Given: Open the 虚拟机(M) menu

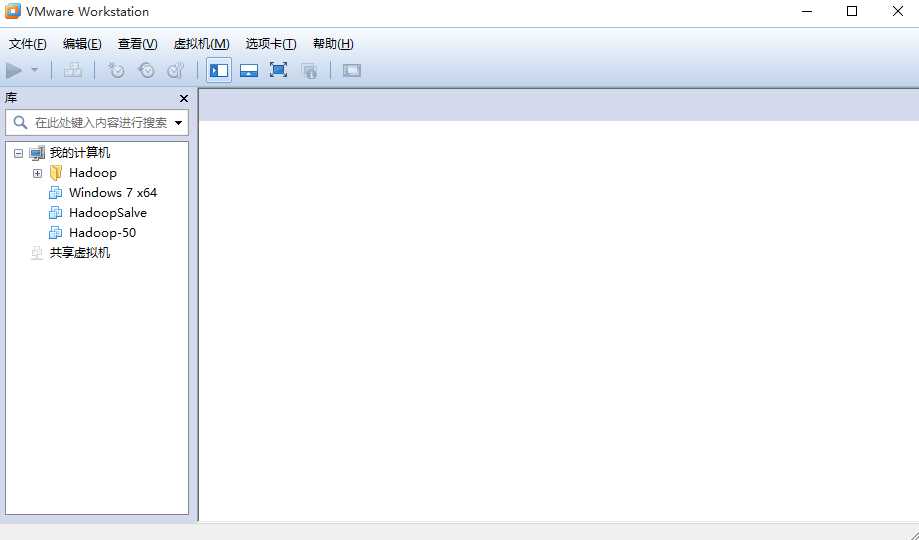Looking at the screenshot, I should 202,44.
